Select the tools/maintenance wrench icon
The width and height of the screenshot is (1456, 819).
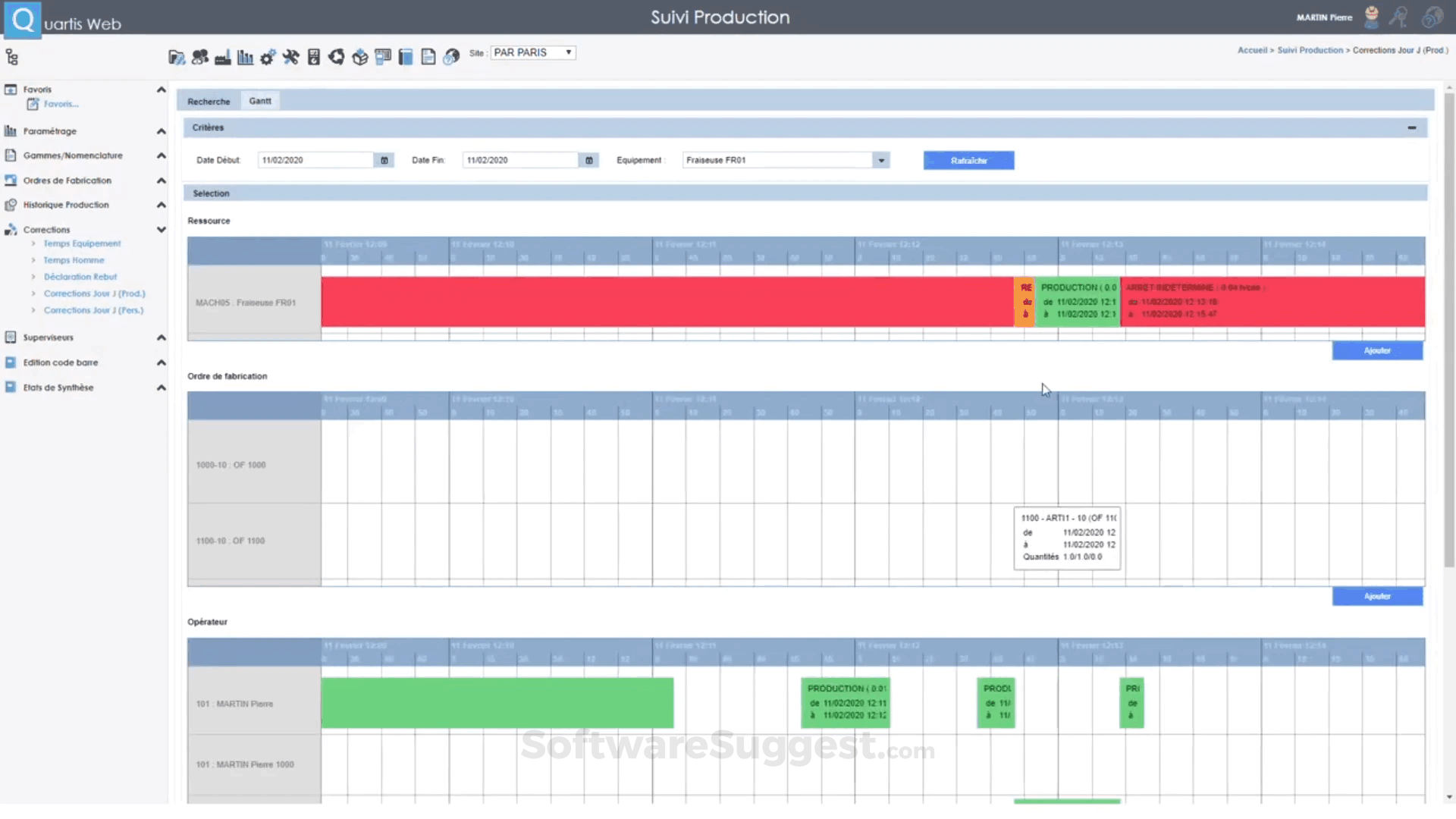(x=290, y=57)
